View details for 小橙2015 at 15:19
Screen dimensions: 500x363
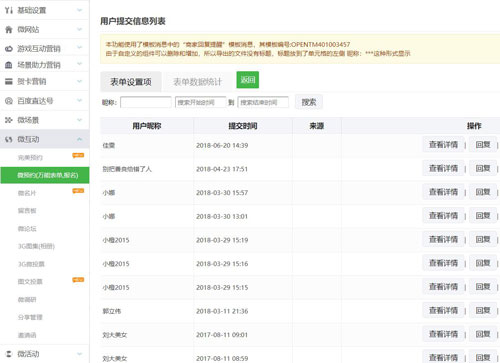[443, 239]
